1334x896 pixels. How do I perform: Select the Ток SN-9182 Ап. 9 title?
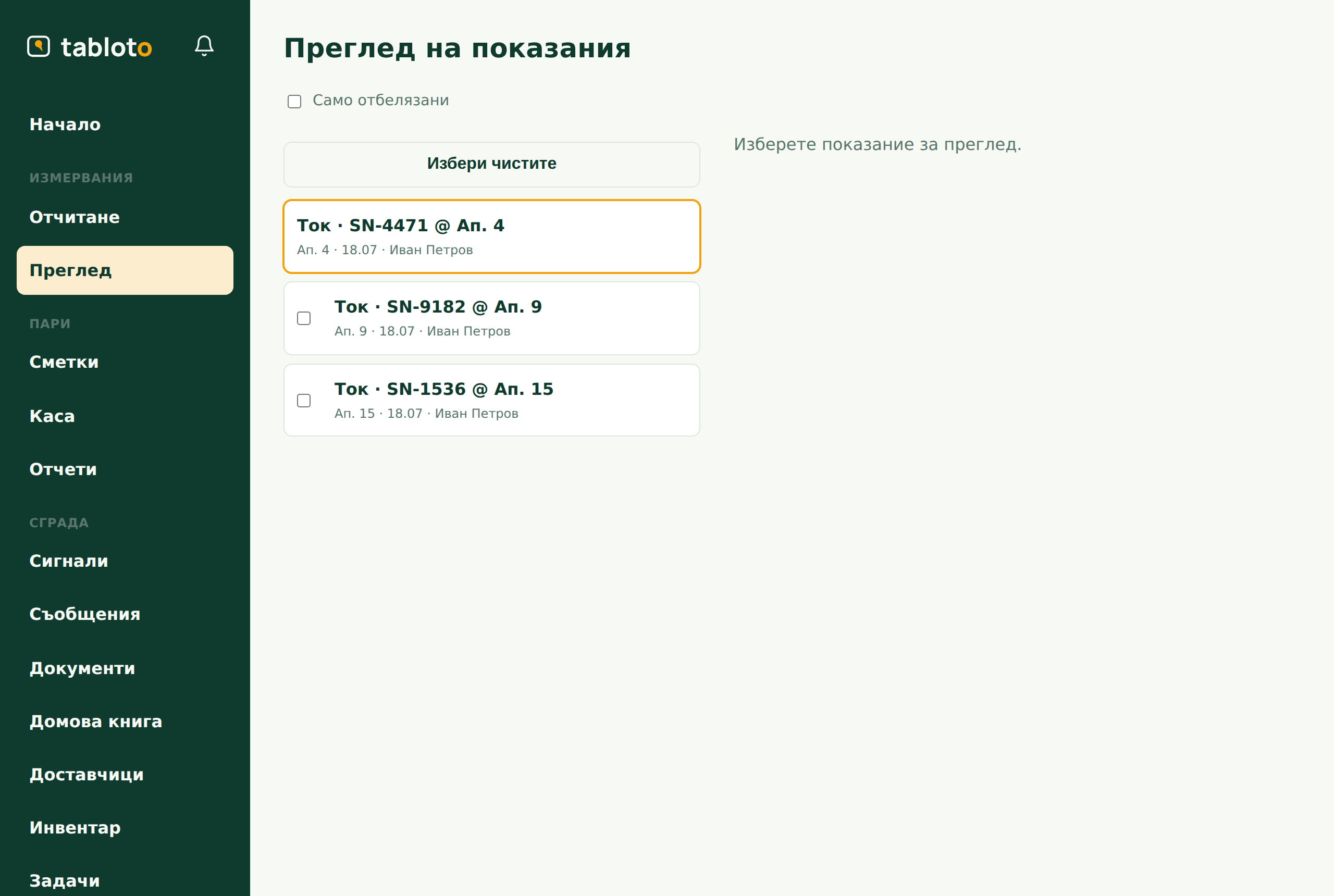(438, 307)
